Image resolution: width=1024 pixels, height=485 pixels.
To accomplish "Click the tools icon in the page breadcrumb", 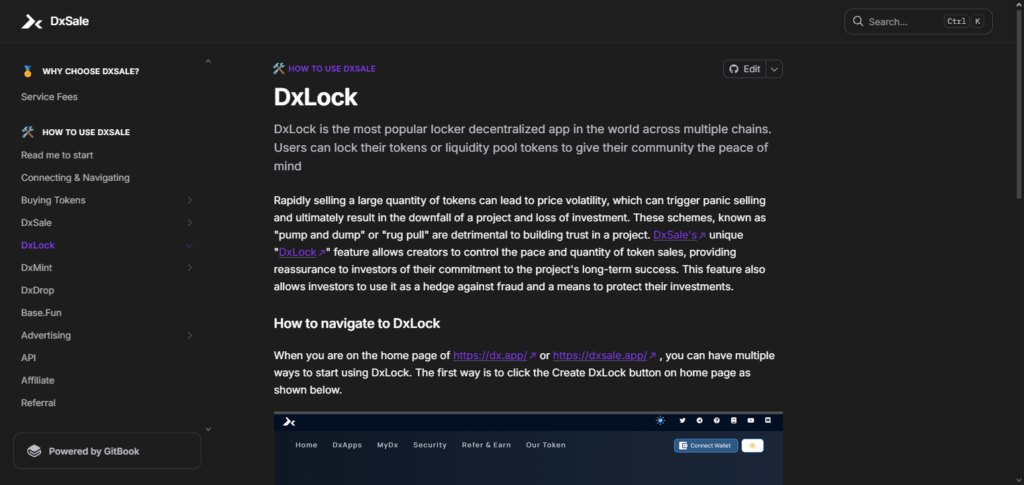I will click(279, 69).
